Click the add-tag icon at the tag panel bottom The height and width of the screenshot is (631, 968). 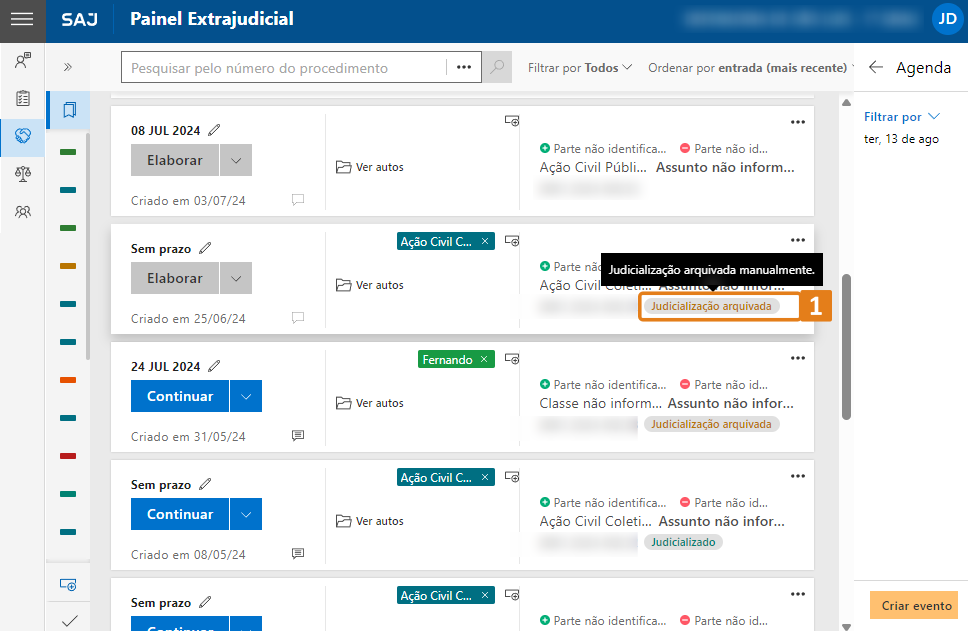(x=68, y=584)
